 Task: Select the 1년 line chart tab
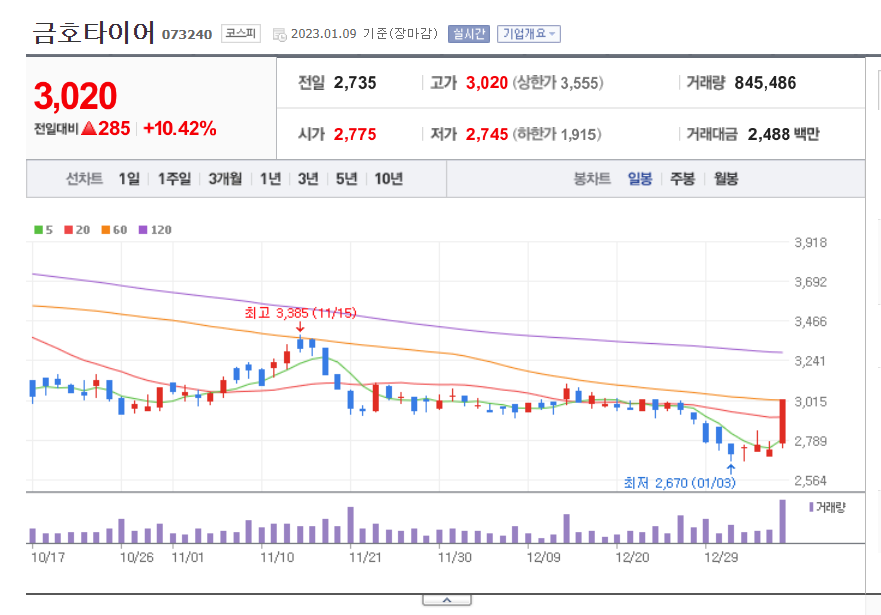tap(270, 179)
